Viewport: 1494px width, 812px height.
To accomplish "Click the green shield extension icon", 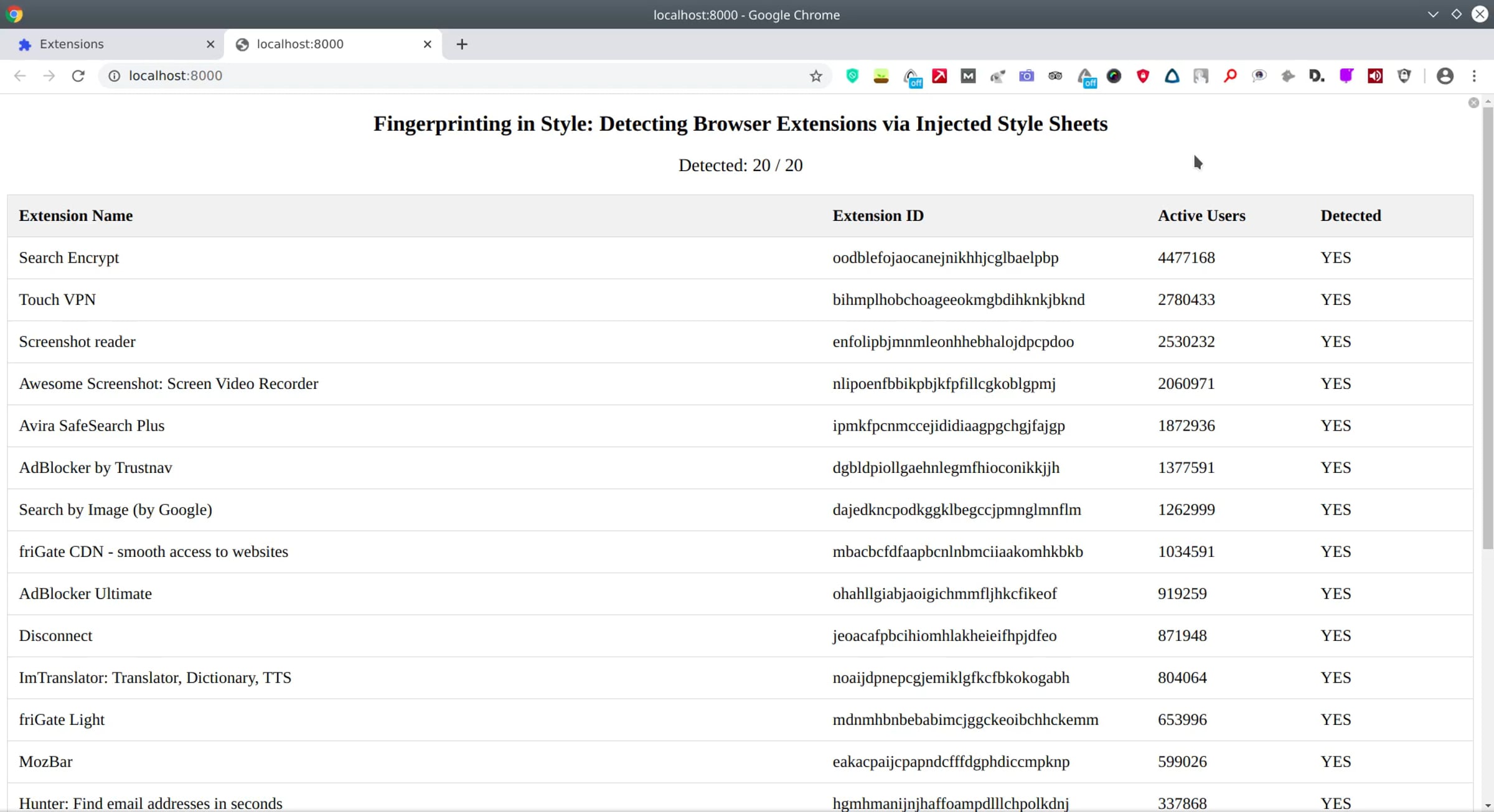I will coord(852,76).
